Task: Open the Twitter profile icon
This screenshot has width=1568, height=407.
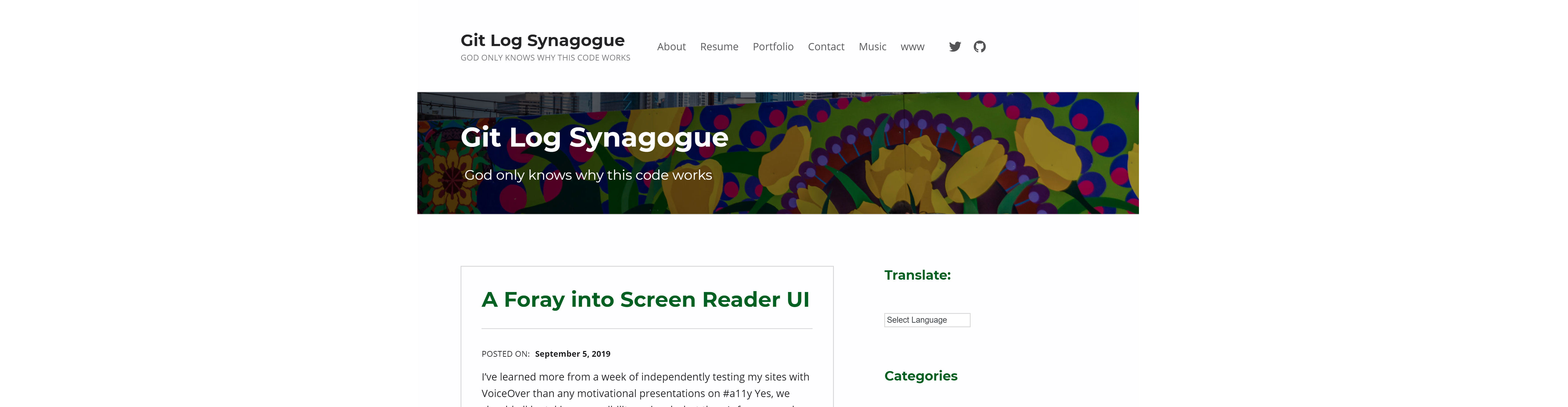Action: coord(954,46)
